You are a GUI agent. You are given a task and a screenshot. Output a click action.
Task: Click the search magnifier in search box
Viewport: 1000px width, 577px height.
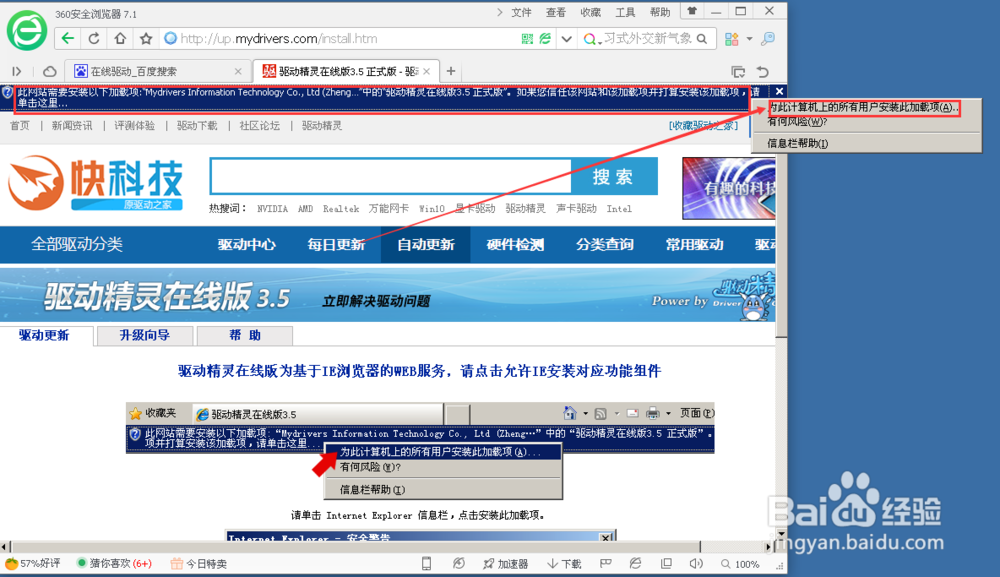pyautogui.click(x=702, y=39)
